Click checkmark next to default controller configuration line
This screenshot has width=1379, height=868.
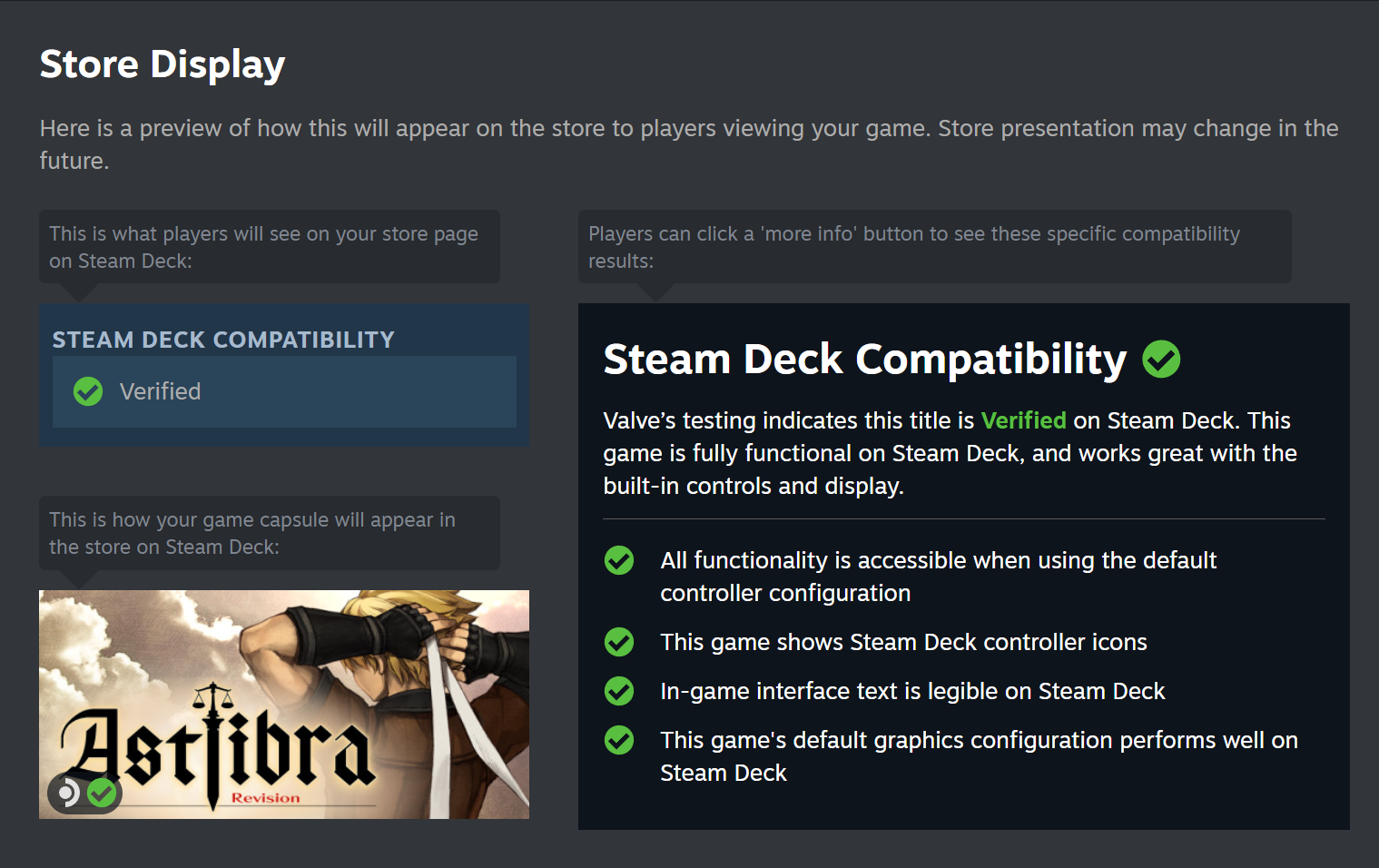tap(619, 560)
